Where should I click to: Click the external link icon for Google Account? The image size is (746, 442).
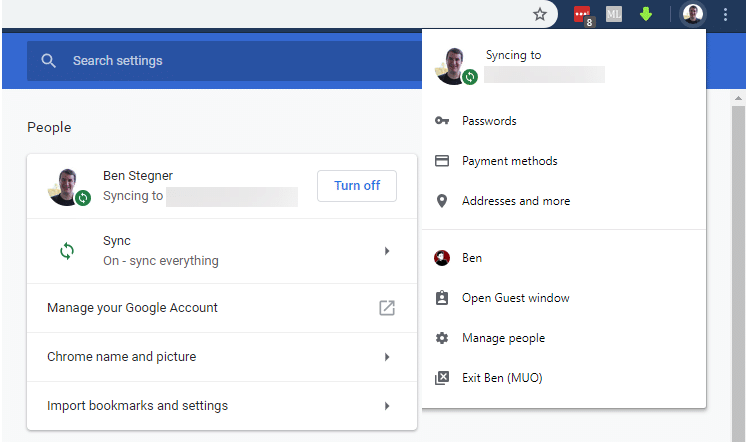(x=387, y=308)
